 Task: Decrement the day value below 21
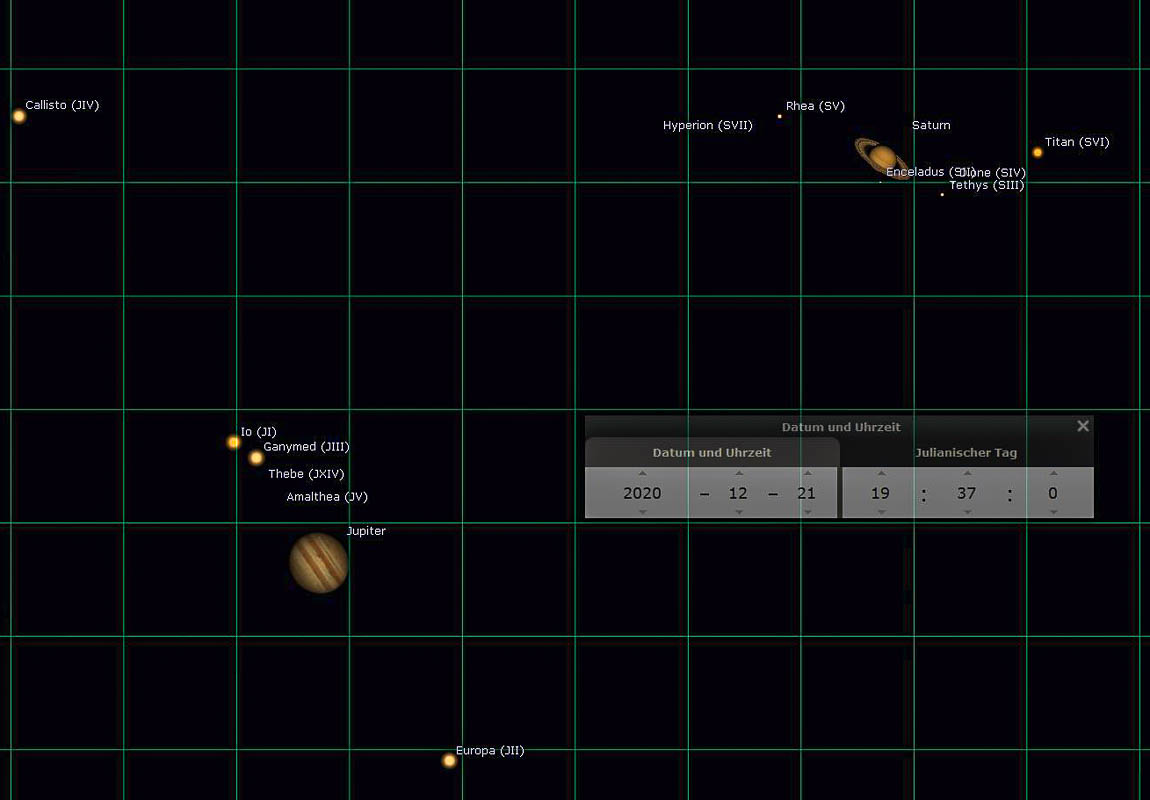(x=807, y=511)
